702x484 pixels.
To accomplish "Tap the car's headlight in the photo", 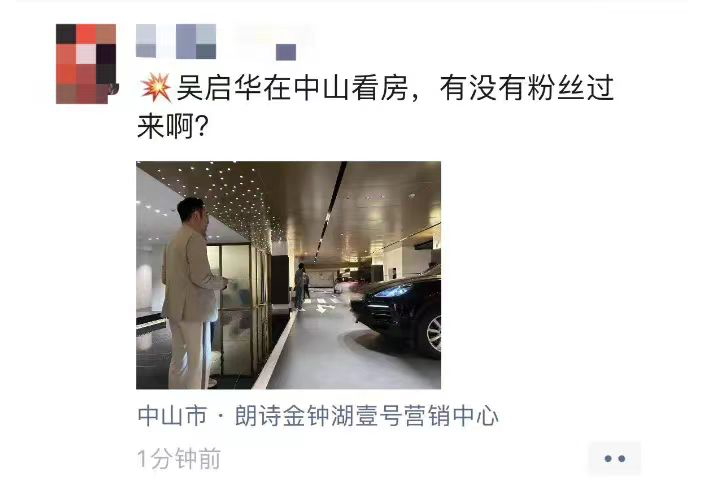I will coord(393,292).
